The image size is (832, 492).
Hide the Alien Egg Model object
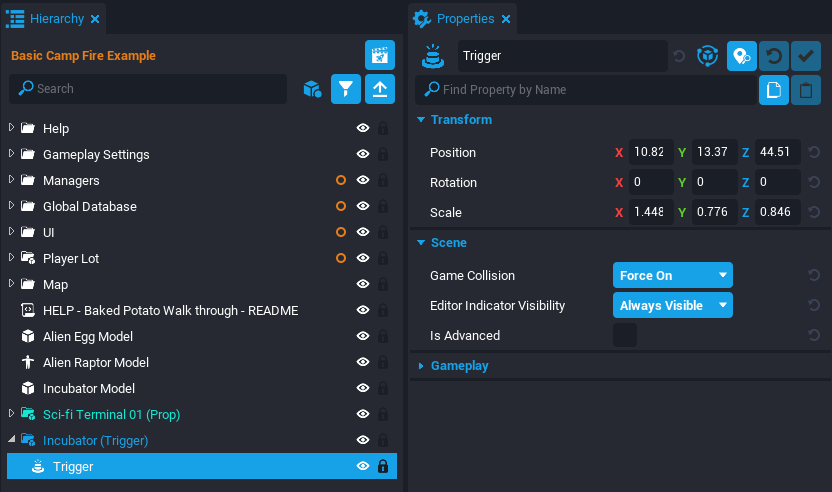pyautogui.click(x=364, y=337)
